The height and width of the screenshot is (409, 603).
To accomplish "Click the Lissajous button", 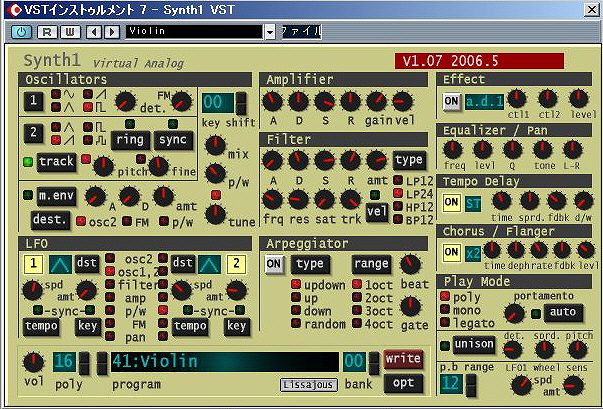I will pos(308,385).
